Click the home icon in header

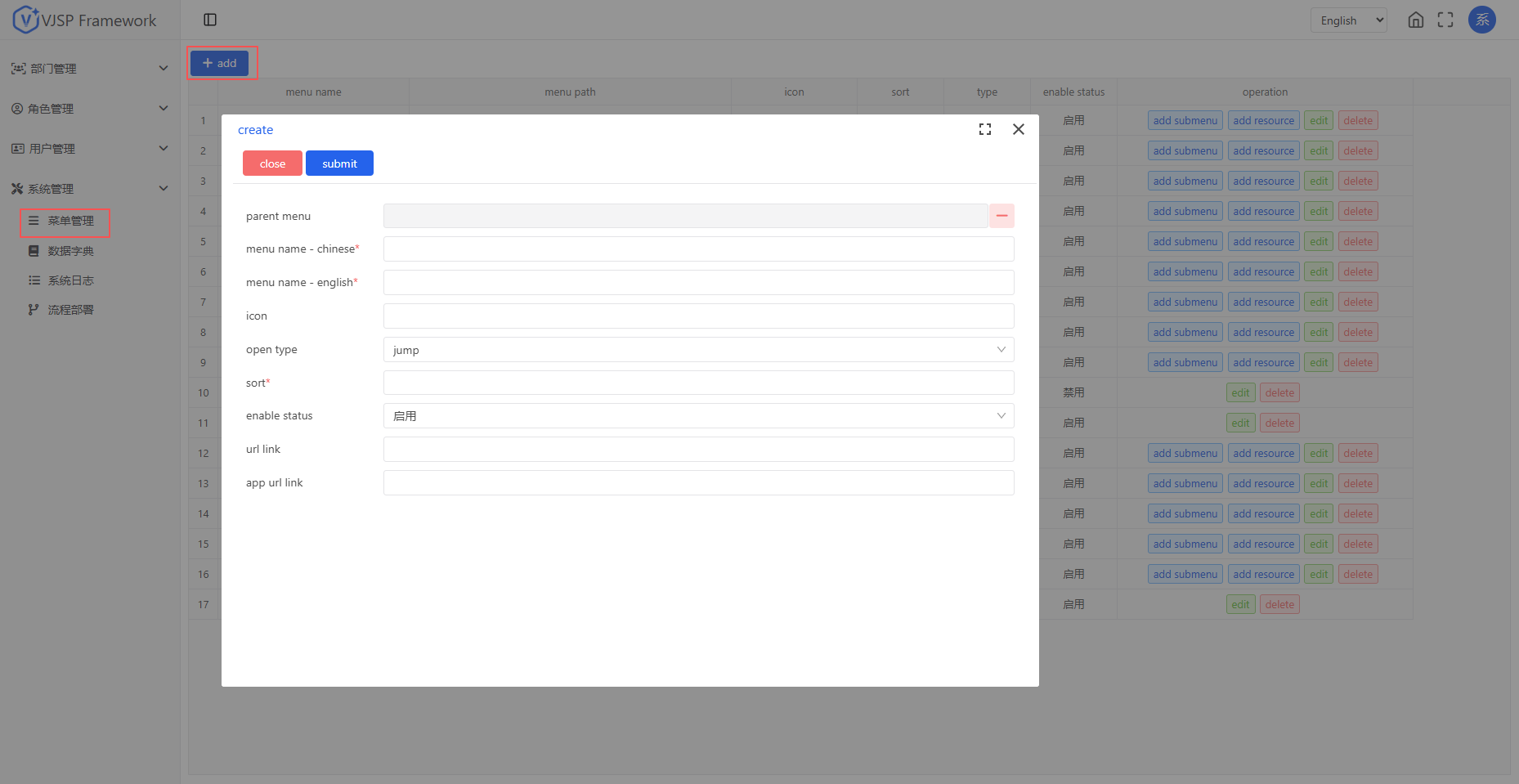point(1416,20)
